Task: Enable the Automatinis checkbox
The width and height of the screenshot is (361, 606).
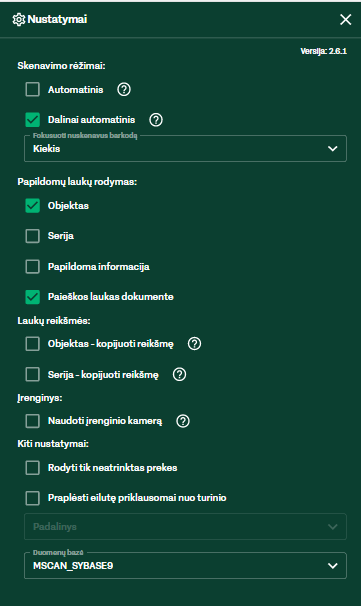Action: click(32, 90)
